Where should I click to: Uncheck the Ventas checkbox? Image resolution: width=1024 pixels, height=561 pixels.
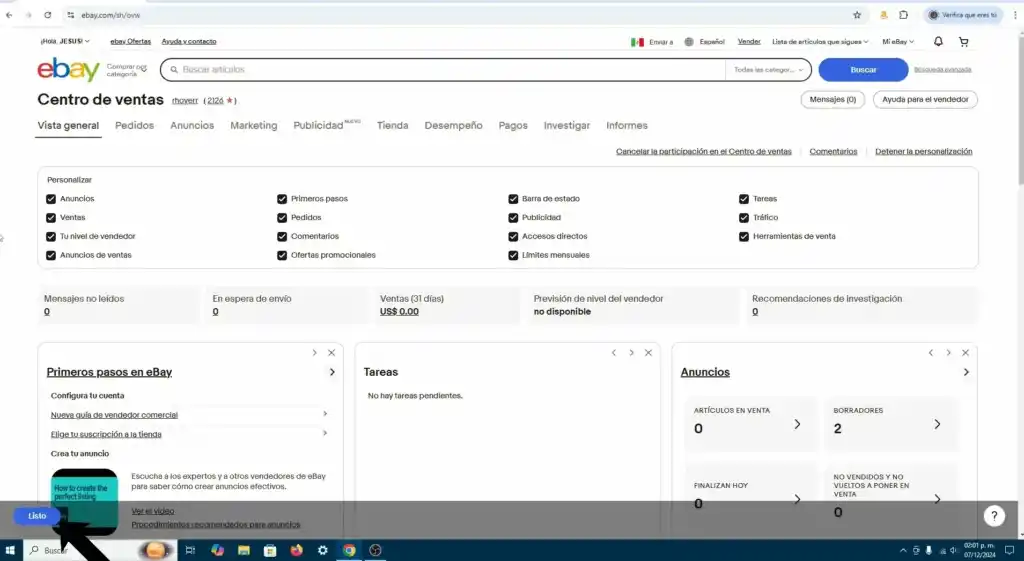tap(51, 217)
